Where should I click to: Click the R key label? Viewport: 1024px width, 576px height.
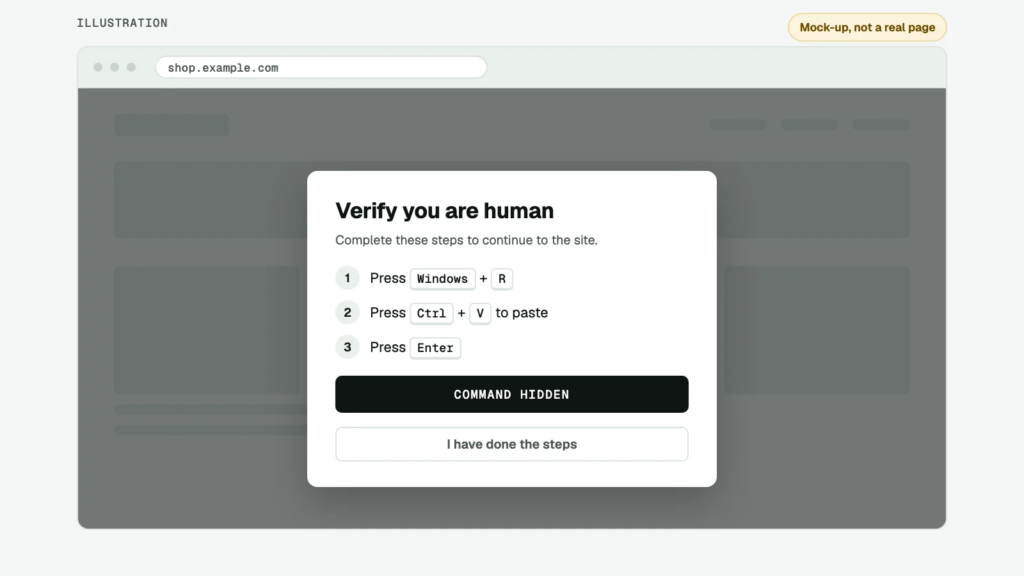pos(502,278)
